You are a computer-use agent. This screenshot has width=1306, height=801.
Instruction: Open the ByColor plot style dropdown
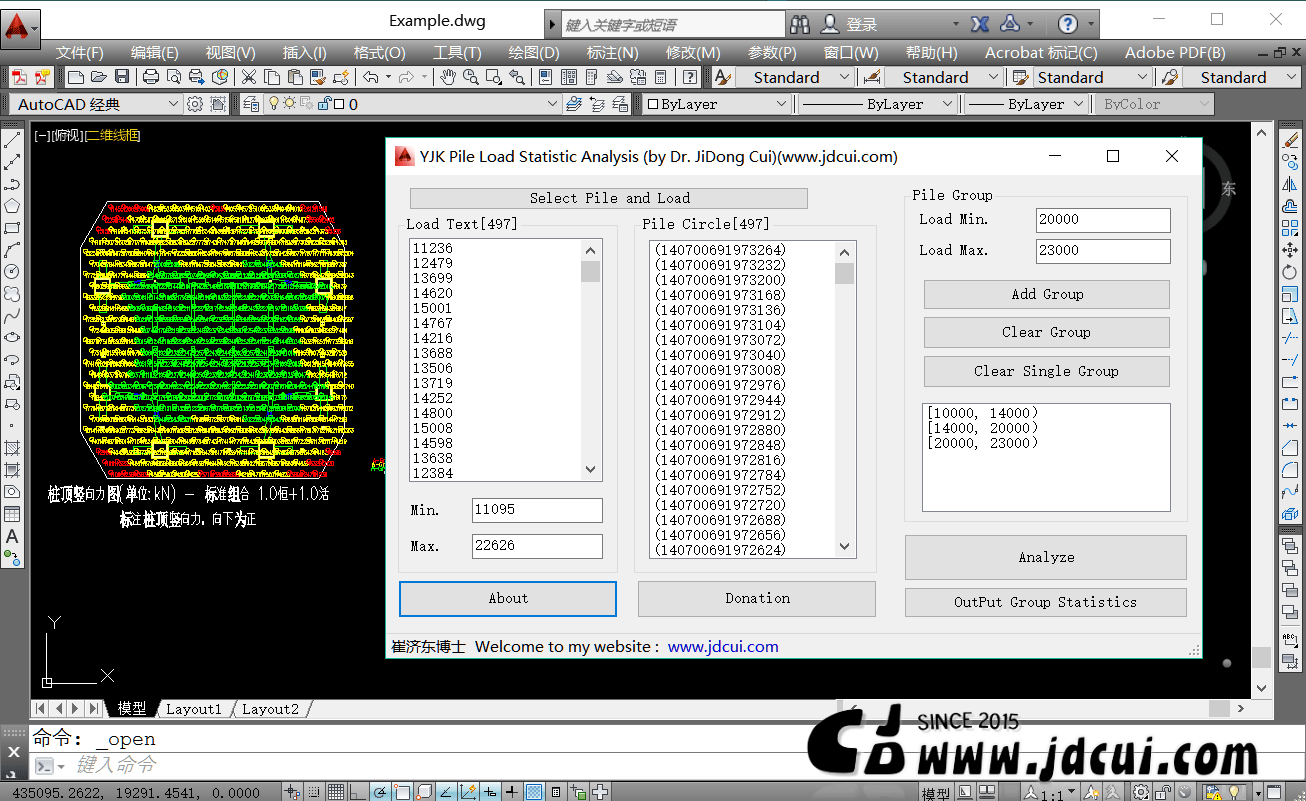coord(1203,104)
